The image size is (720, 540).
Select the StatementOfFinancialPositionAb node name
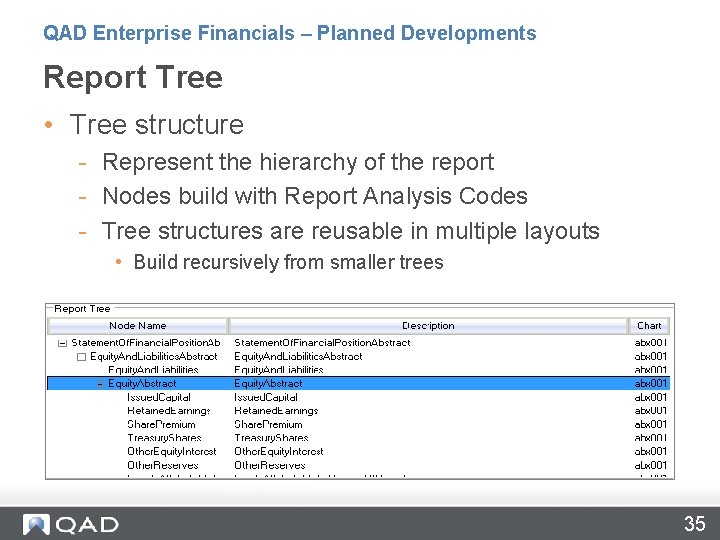click(x=146, y=343)
